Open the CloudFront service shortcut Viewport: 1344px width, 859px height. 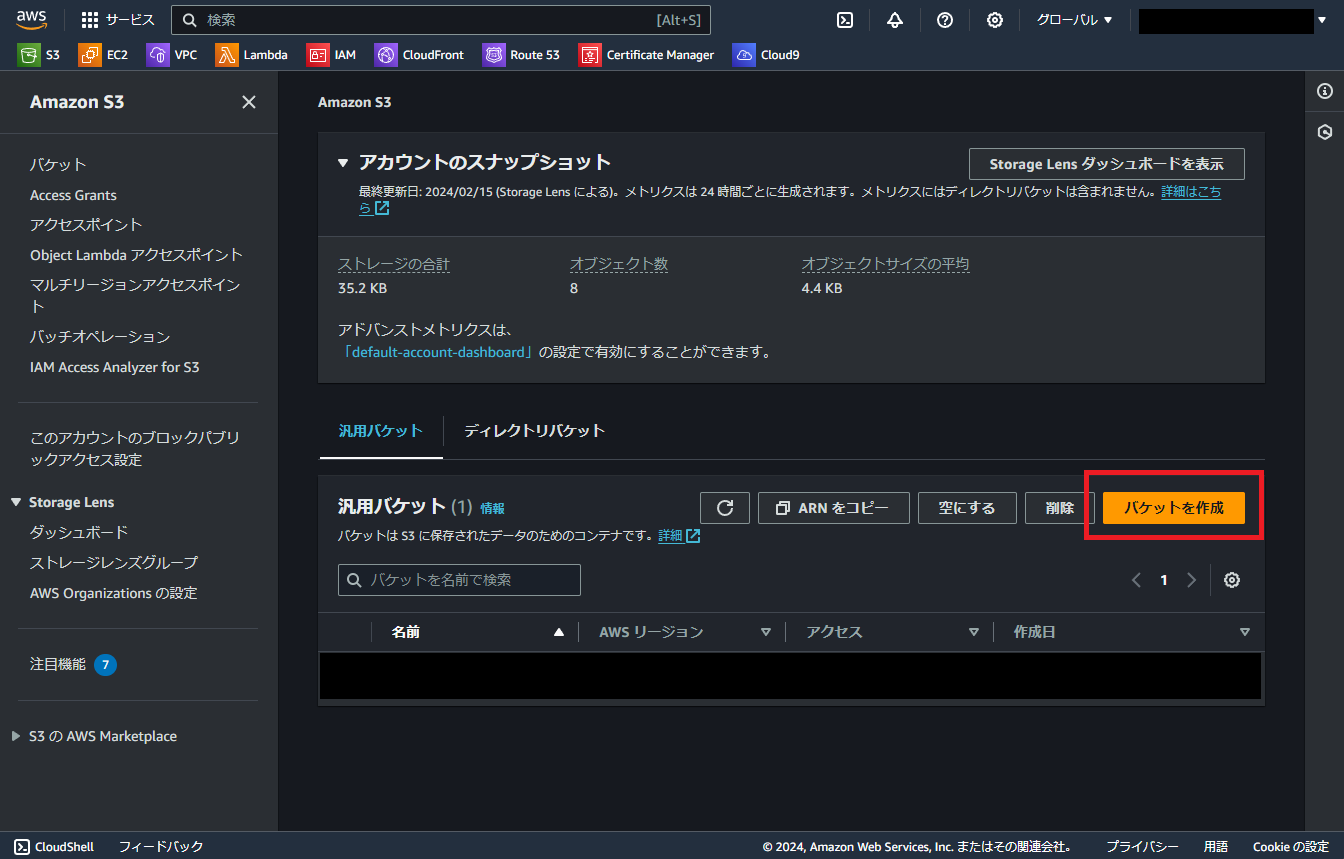(419, 54)
